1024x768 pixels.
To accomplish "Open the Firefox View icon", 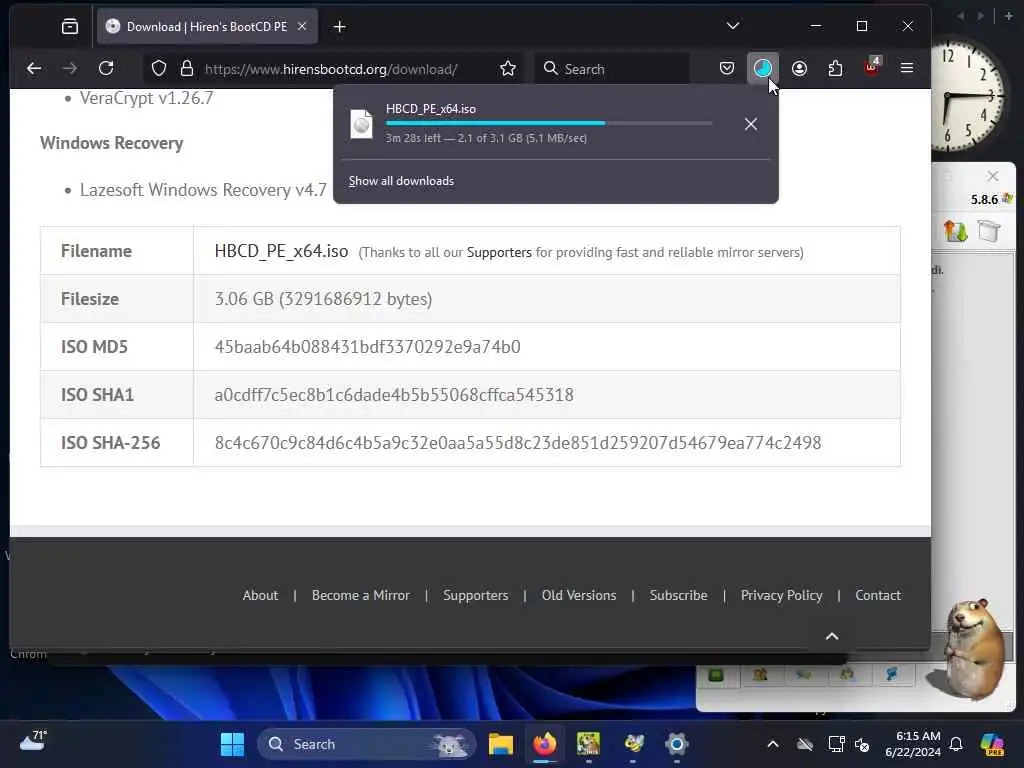I will pyautogui.click(x=70, y=26).
